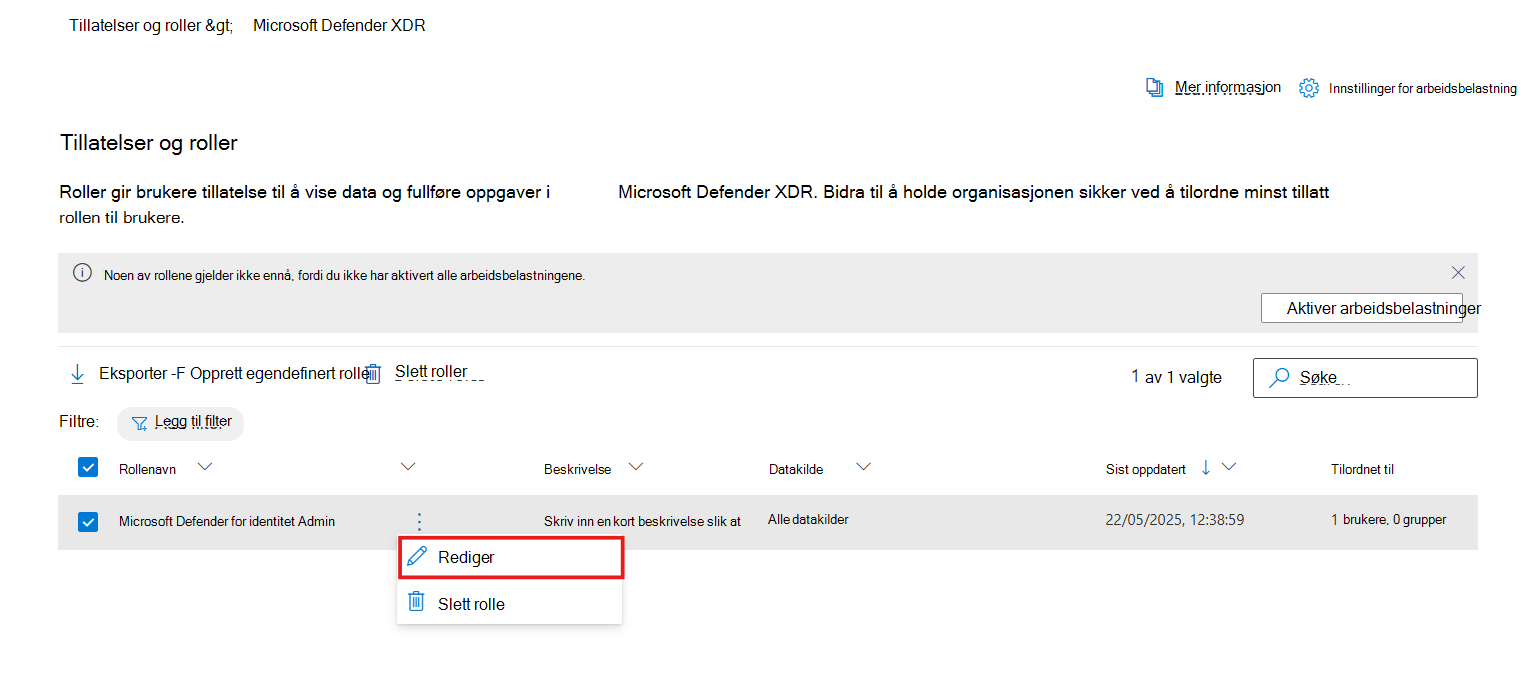Click the Beskrivelse column header
Screen dimensions: 1532x680
pyautogui.click(x=578, y=469)
